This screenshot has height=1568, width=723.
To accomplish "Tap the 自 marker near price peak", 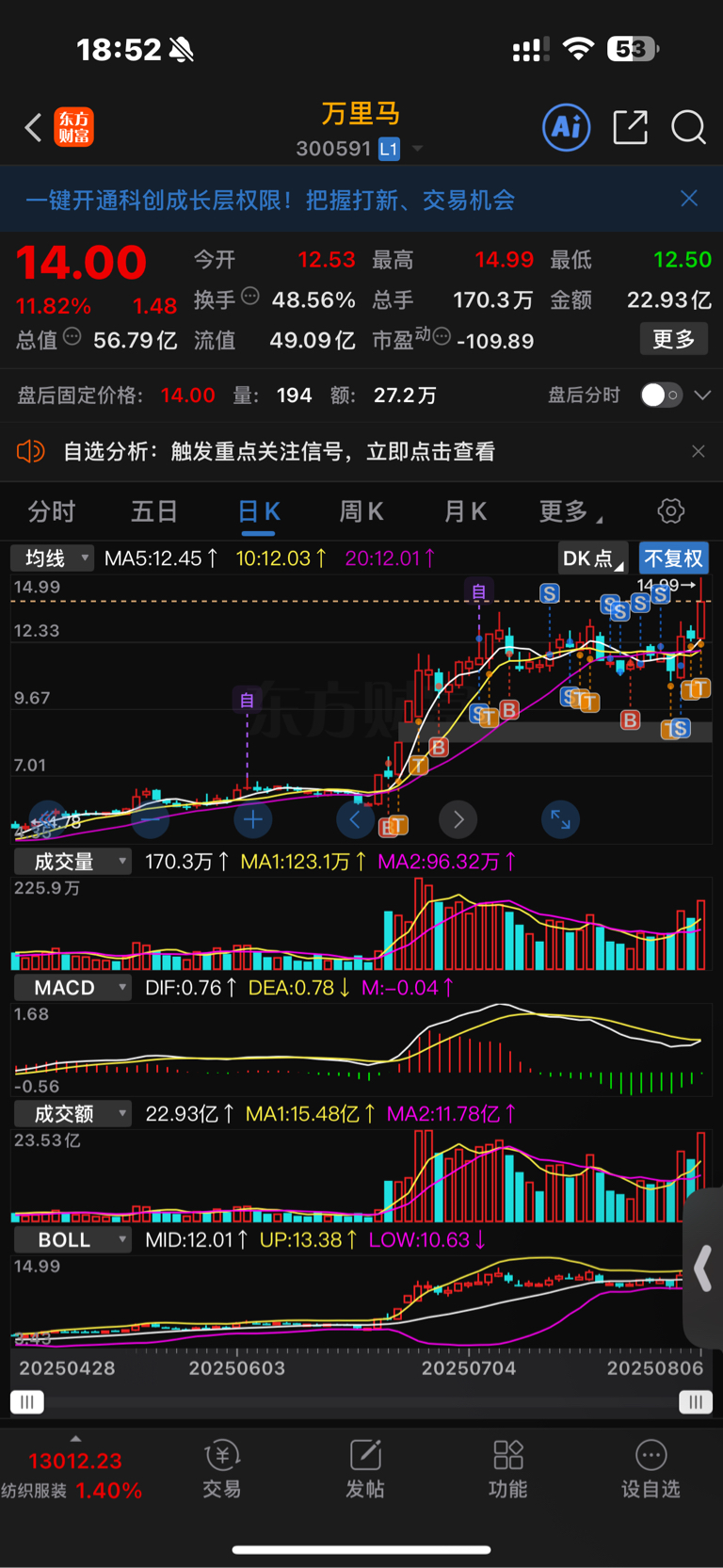I will pos(479,591).
